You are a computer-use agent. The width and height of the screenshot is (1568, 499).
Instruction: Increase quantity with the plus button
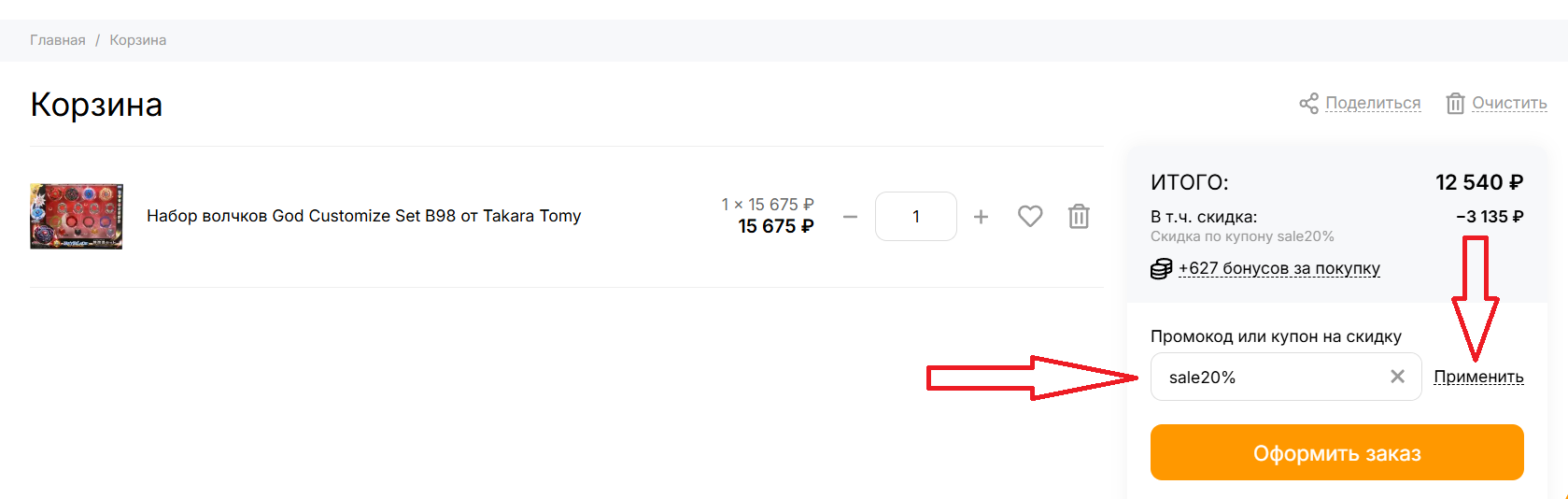point(981,217)
